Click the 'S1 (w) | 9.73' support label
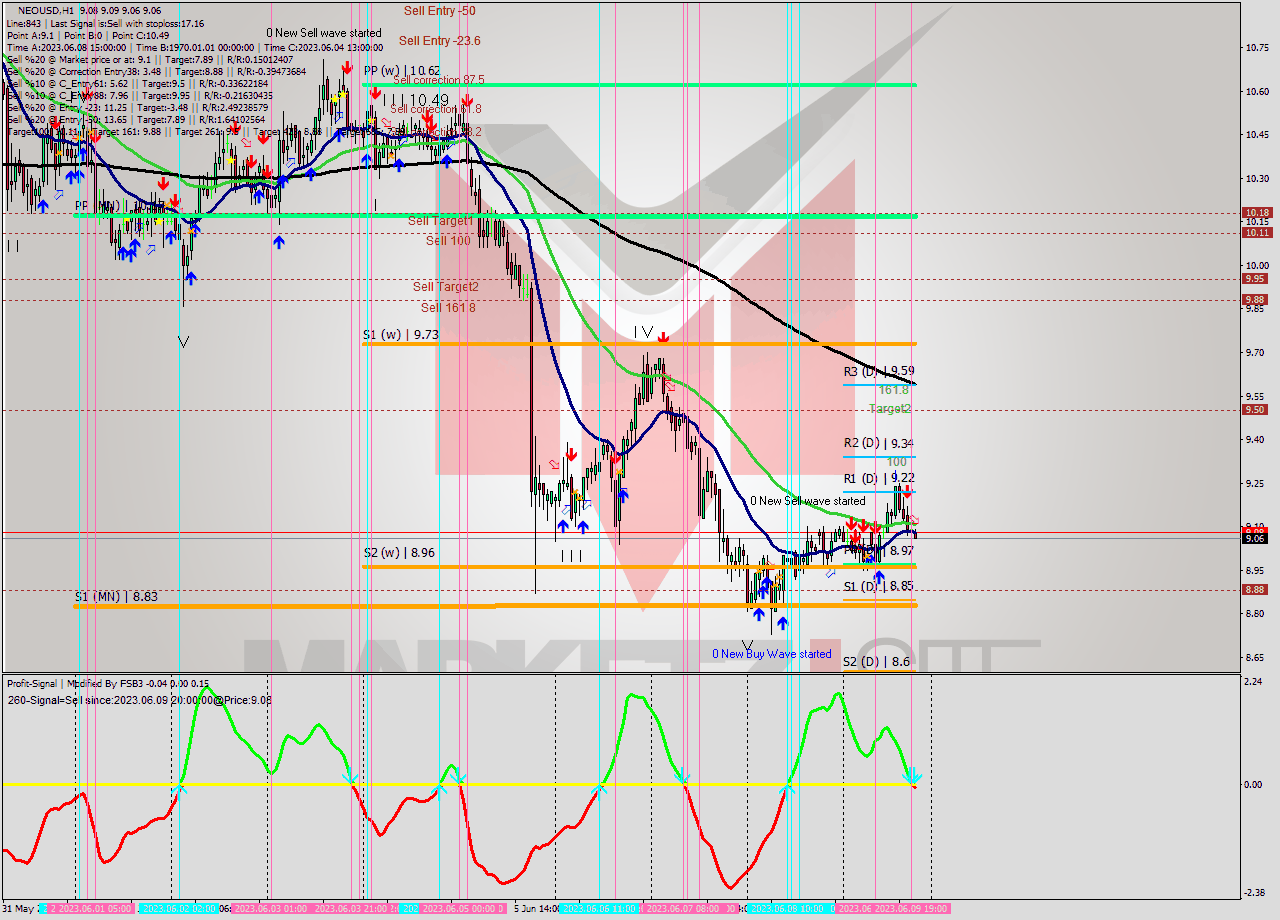Screen dimensions: 1280x920 [x=401, y=335]
